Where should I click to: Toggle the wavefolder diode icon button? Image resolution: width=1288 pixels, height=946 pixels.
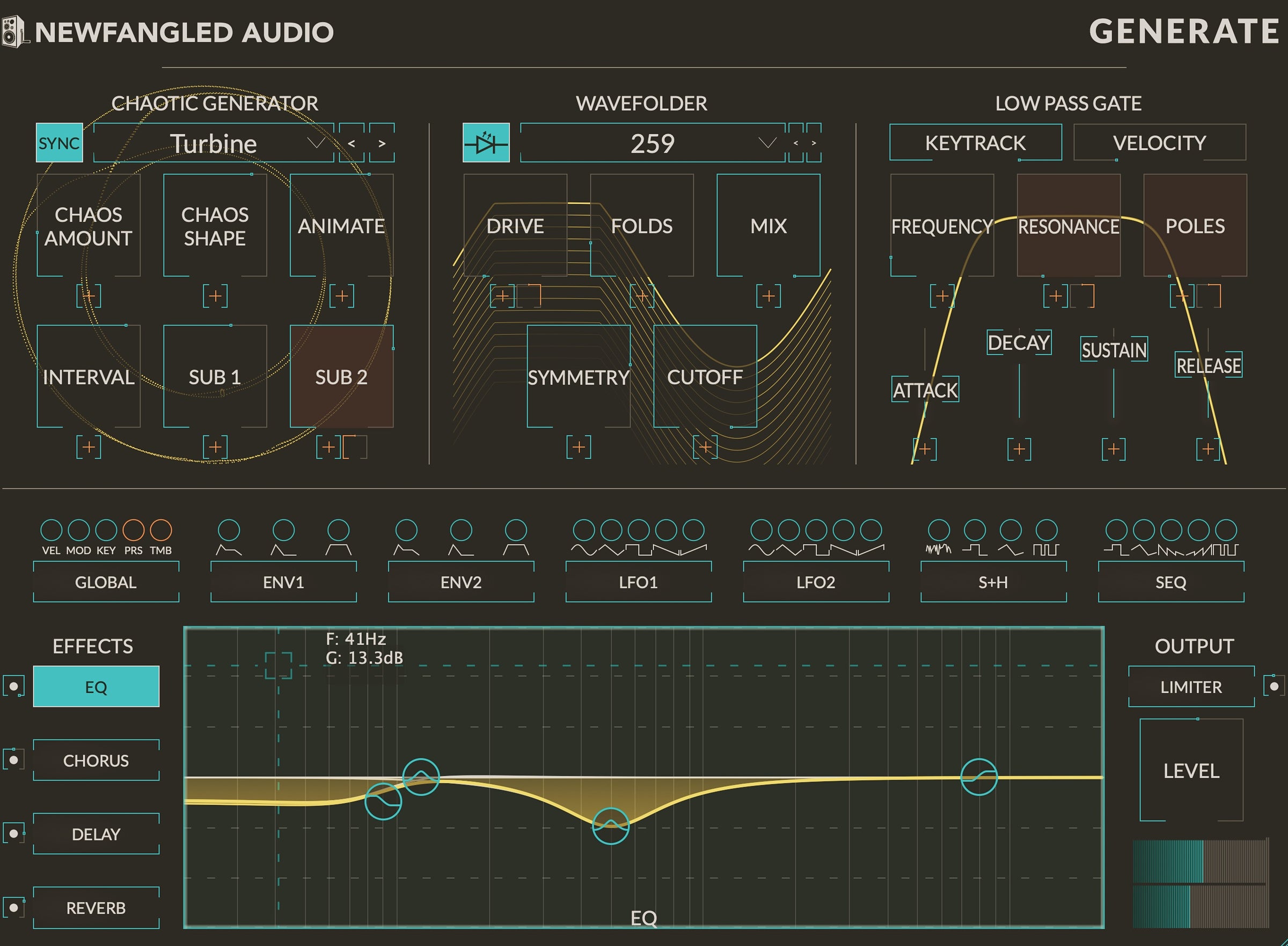(486, 143)
